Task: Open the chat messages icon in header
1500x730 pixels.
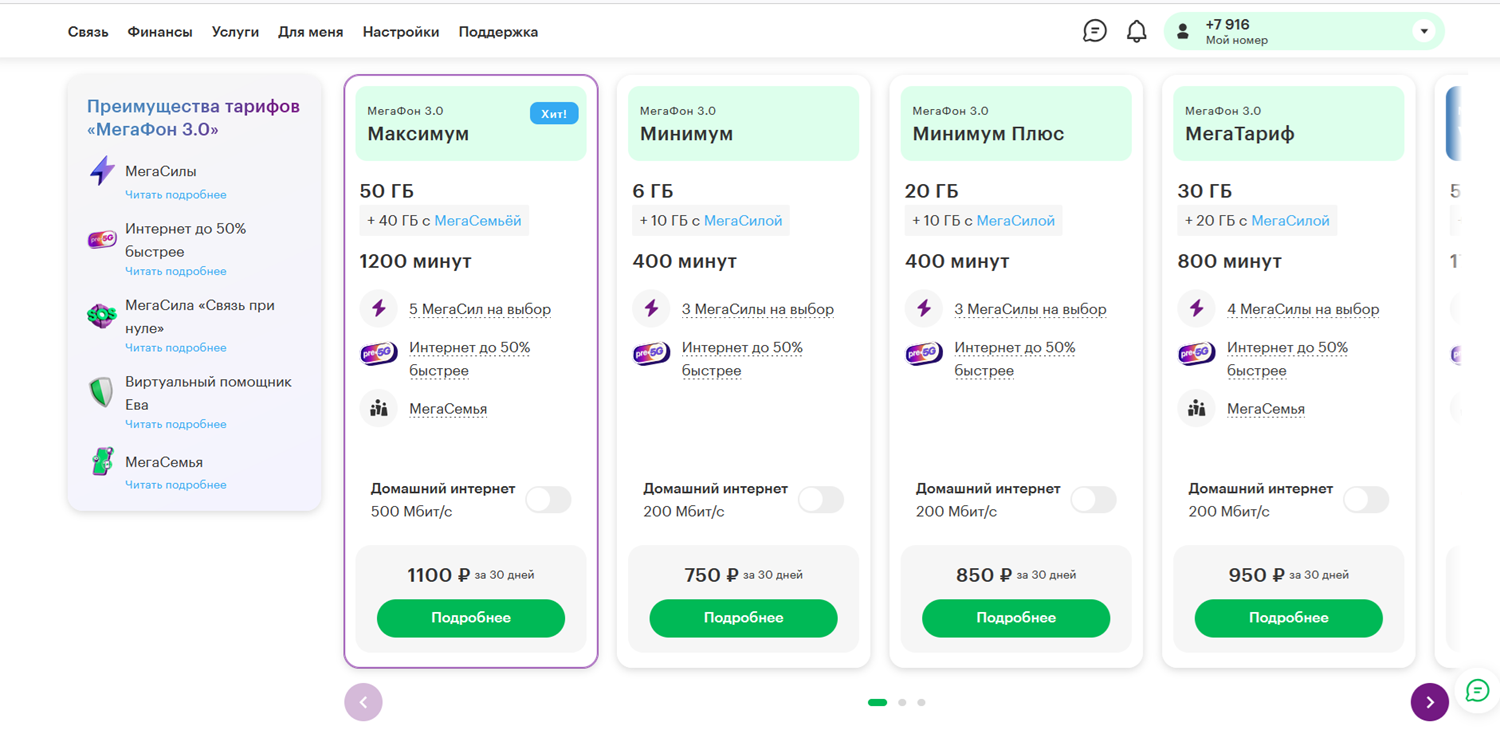Action: click(1095, 31)
